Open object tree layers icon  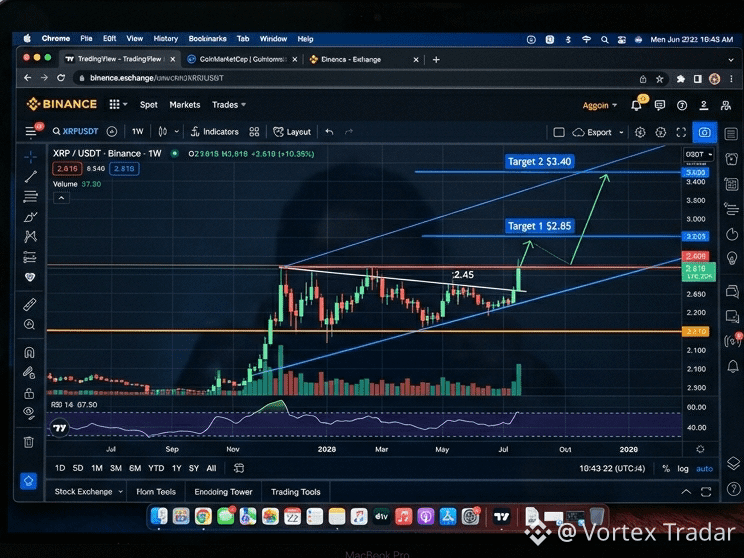coord(733,463)
